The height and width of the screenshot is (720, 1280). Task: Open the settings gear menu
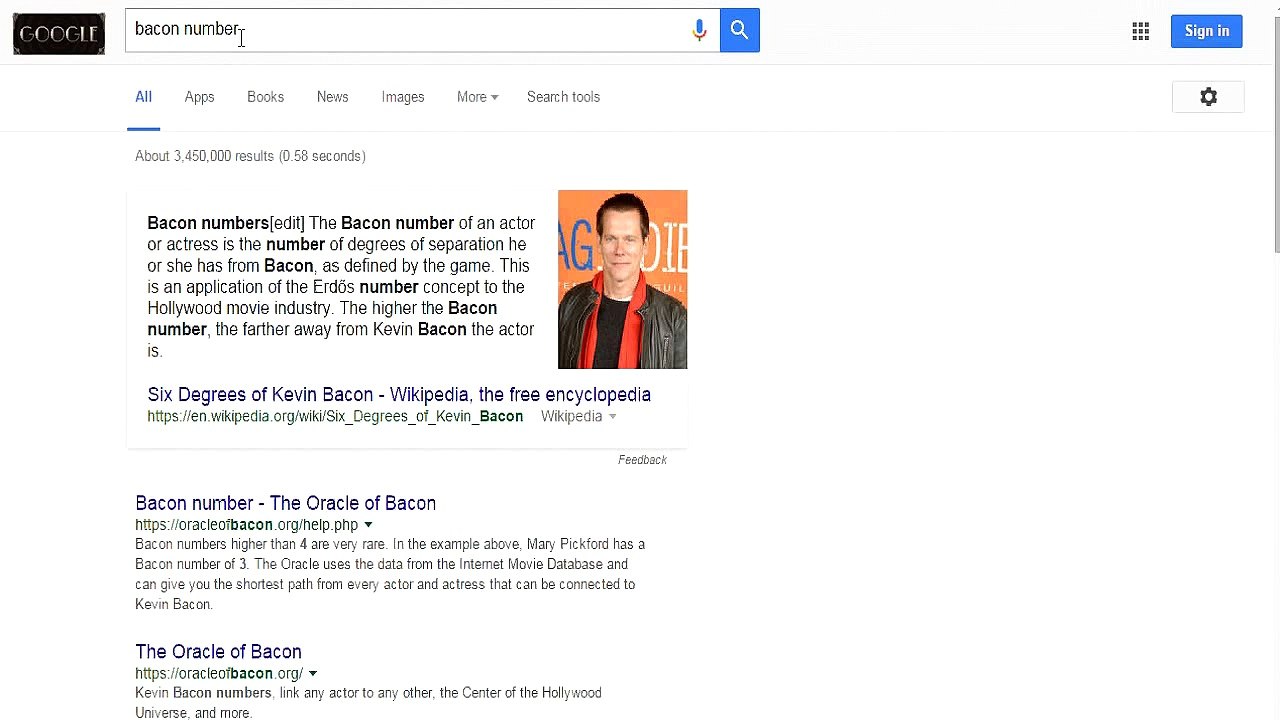[1209, 97]
